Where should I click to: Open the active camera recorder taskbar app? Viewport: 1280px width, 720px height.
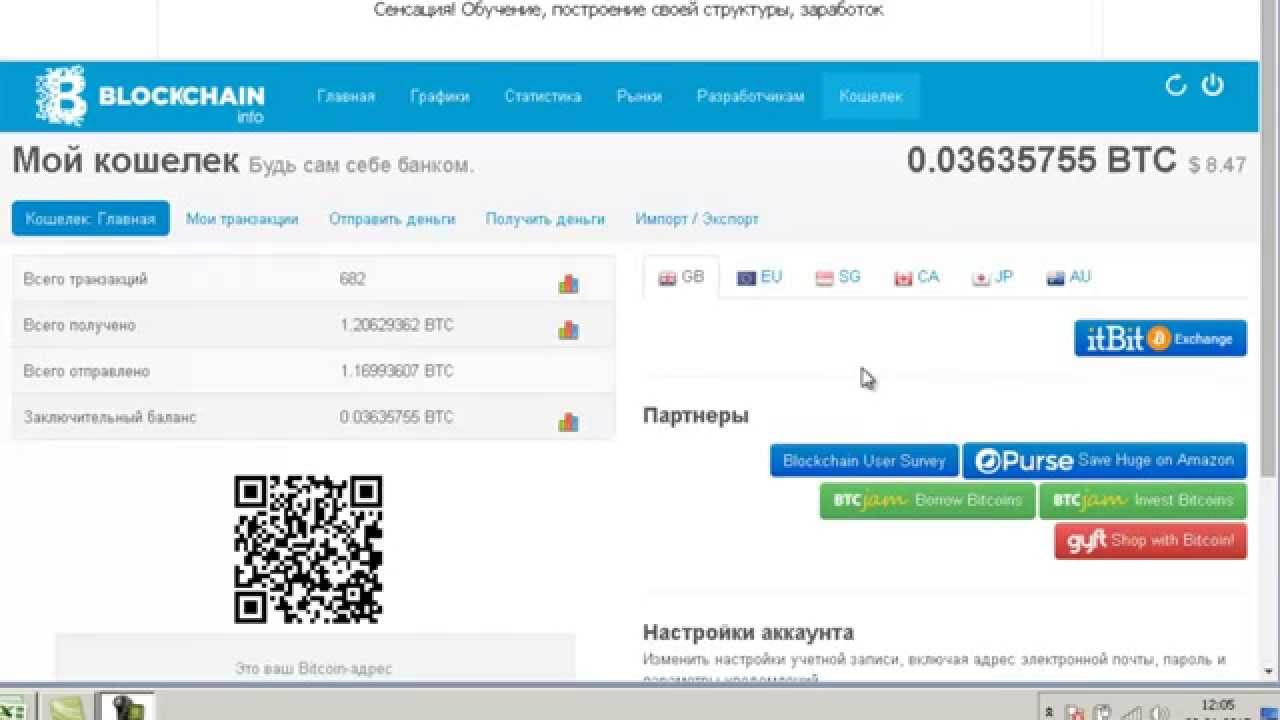(x=127, y=708)
